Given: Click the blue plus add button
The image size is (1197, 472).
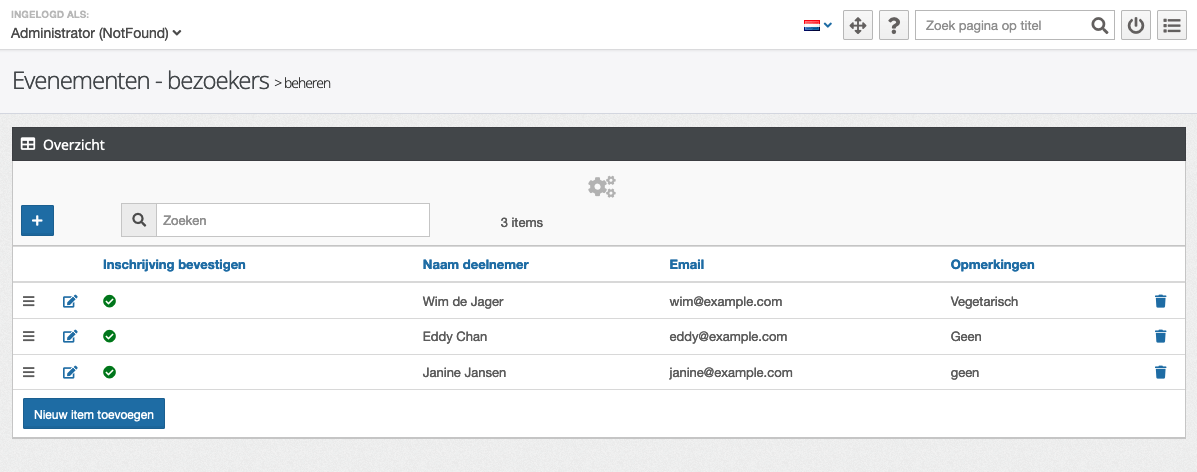Looking at the screenshot, I should 37,220.
